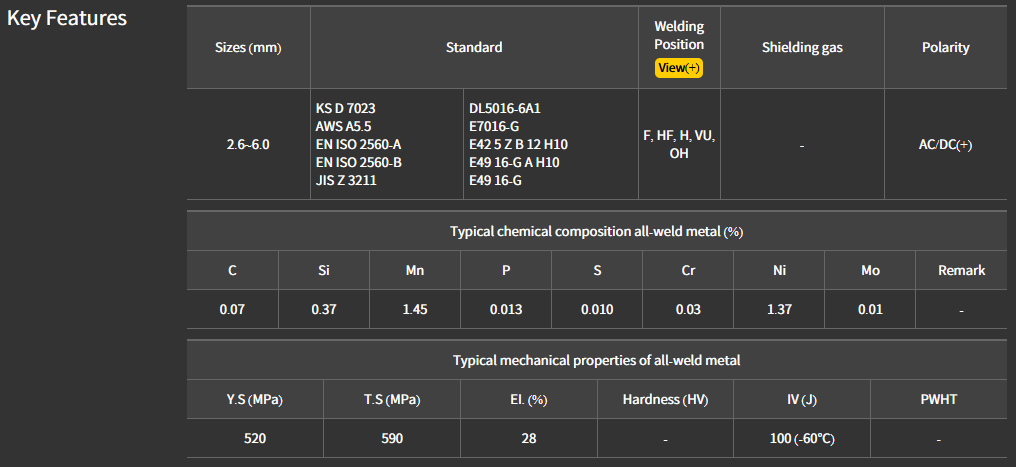
Task: Select the AC/DC(+) polarity value
Action: tap(945, 145)
